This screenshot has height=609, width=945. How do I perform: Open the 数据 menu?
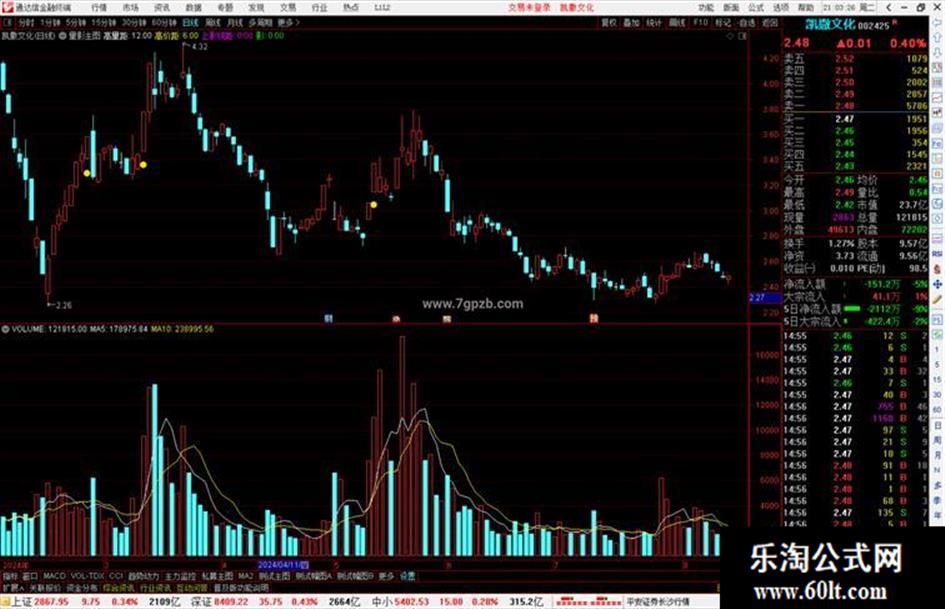click(193, 8)
